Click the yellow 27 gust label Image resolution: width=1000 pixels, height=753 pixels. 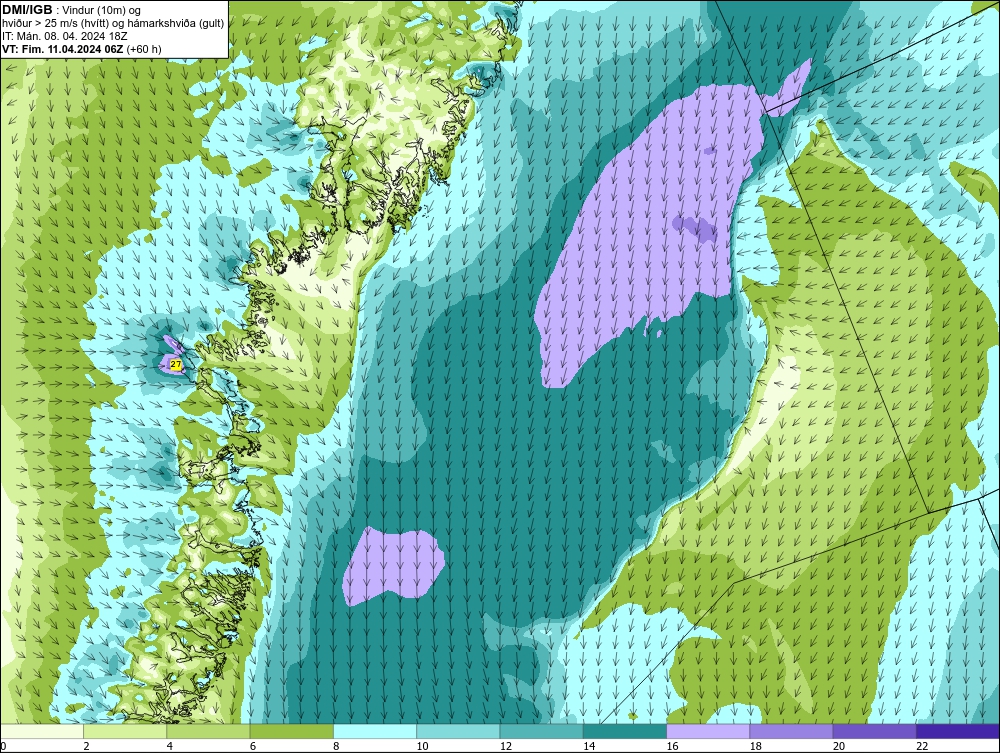176,365
